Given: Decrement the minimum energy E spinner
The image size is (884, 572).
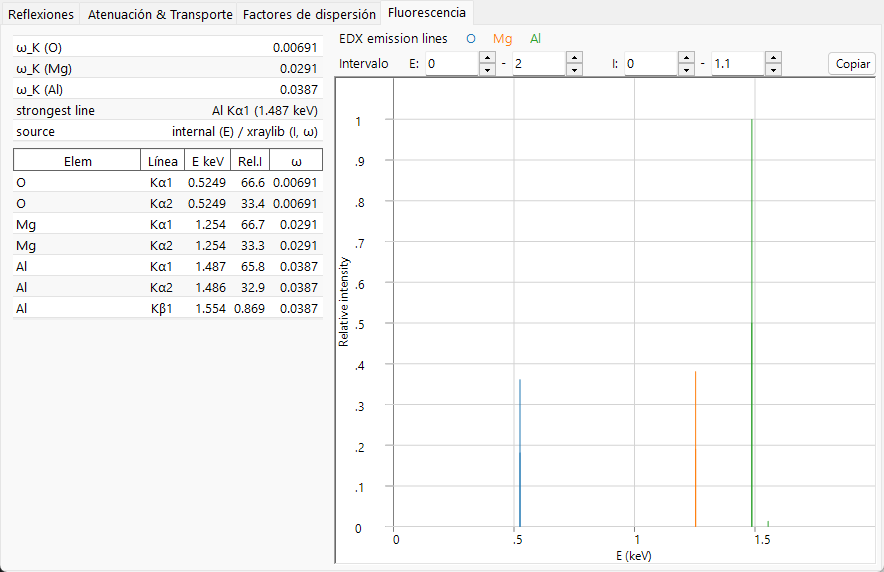Looking at the screenshot, I should (x=487, y=69).
